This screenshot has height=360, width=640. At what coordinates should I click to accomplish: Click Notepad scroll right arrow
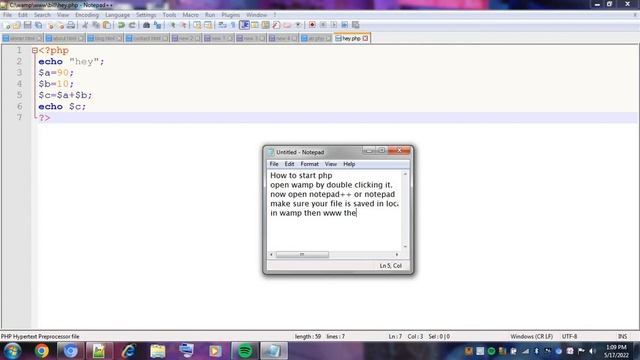pyautogui.click(x=397, y=255)
